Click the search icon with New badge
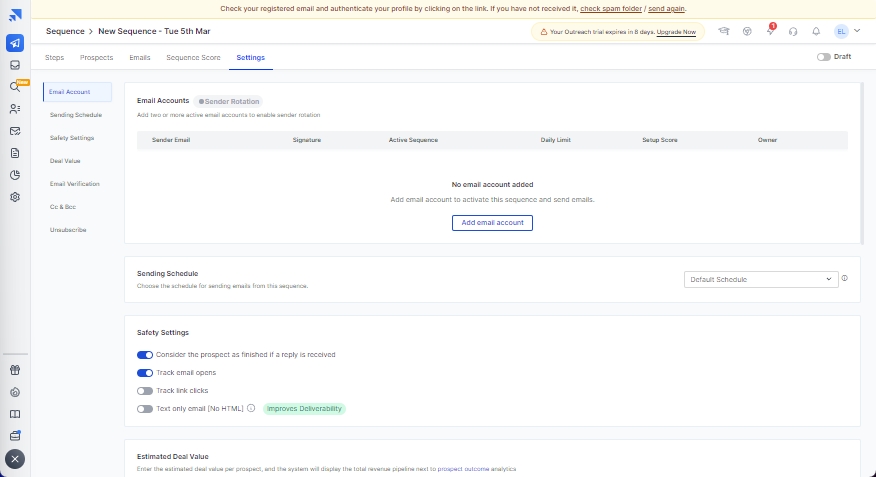The height and width of the screenshot is (477, 876). coord(15,87)
